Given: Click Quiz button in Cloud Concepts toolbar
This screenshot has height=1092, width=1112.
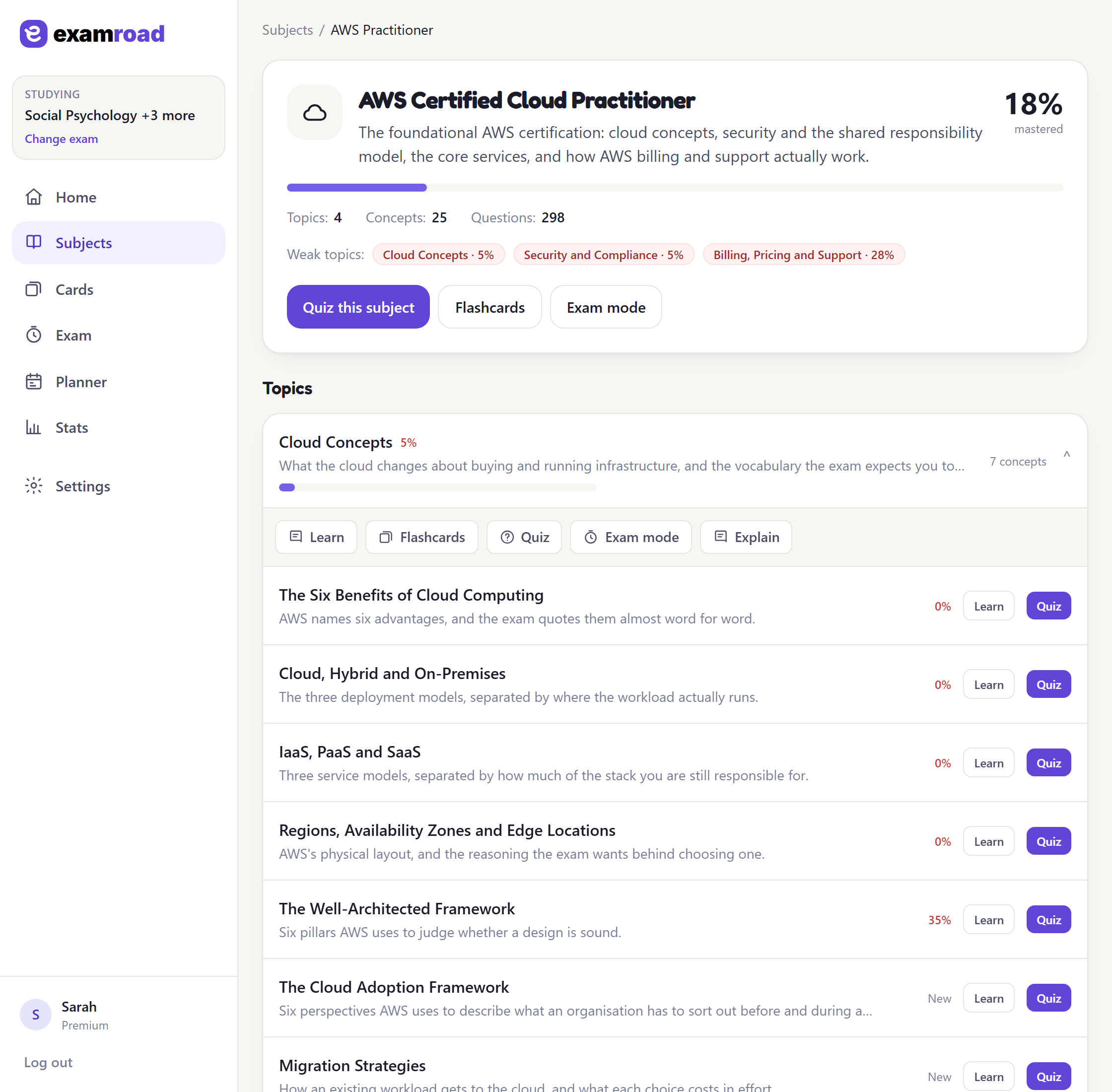Looking at the screenshot, I should click(524, 538).
